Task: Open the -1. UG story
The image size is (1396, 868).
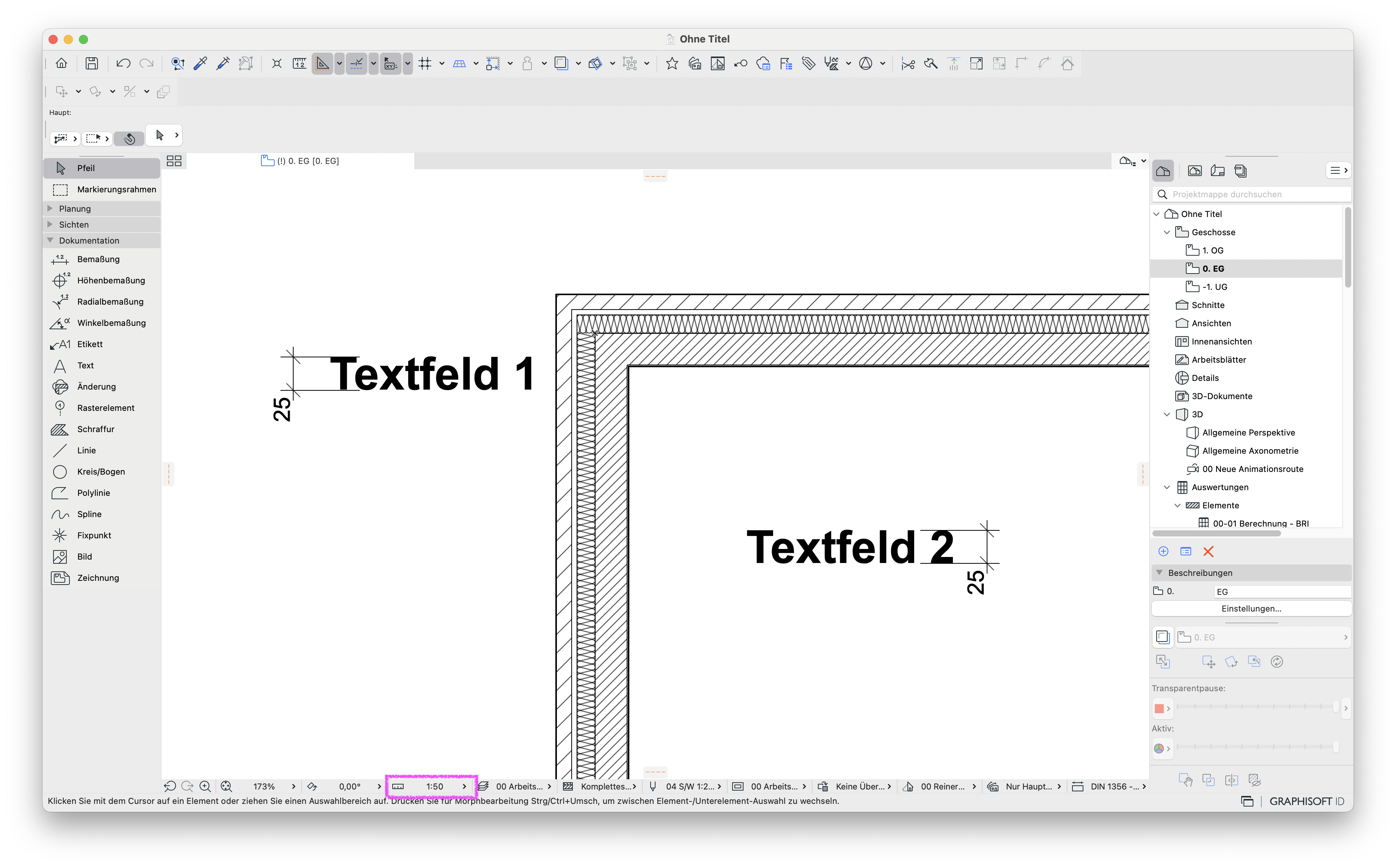Action: pos(1214,287)
